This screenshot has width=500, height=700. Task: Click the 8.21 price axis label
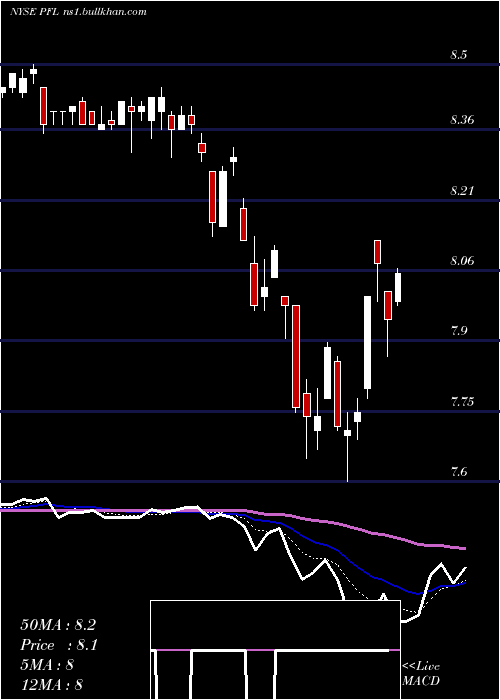[462, 191]
